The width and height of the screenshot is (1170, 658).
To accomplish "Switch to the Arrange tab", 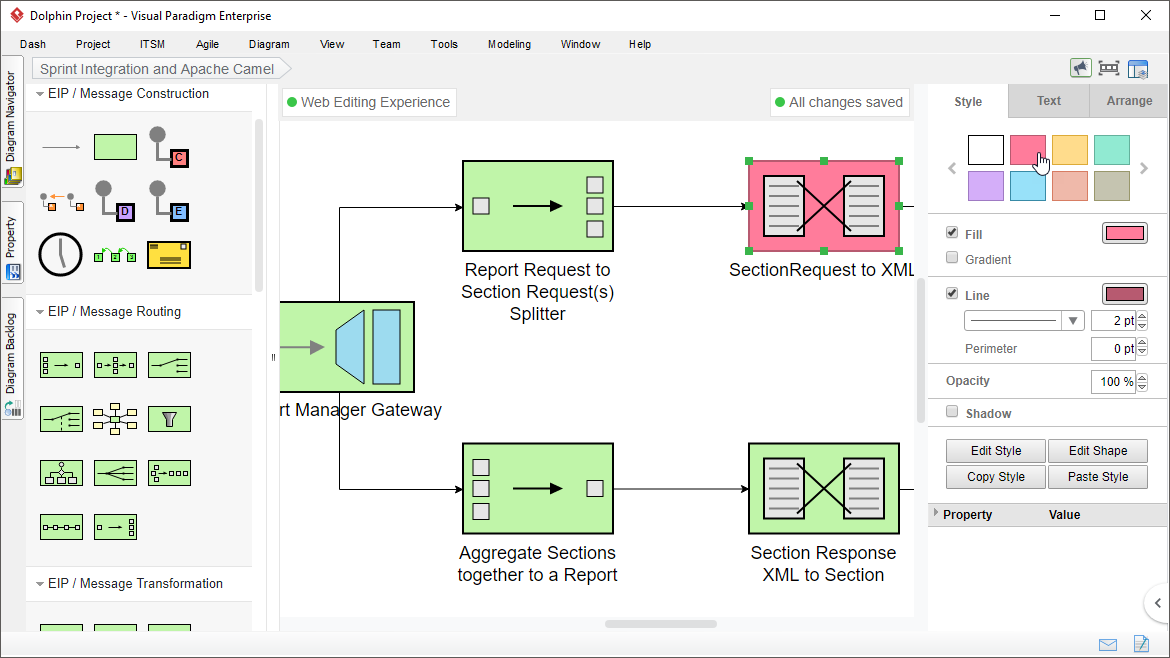I will [x=1129, y=100].
